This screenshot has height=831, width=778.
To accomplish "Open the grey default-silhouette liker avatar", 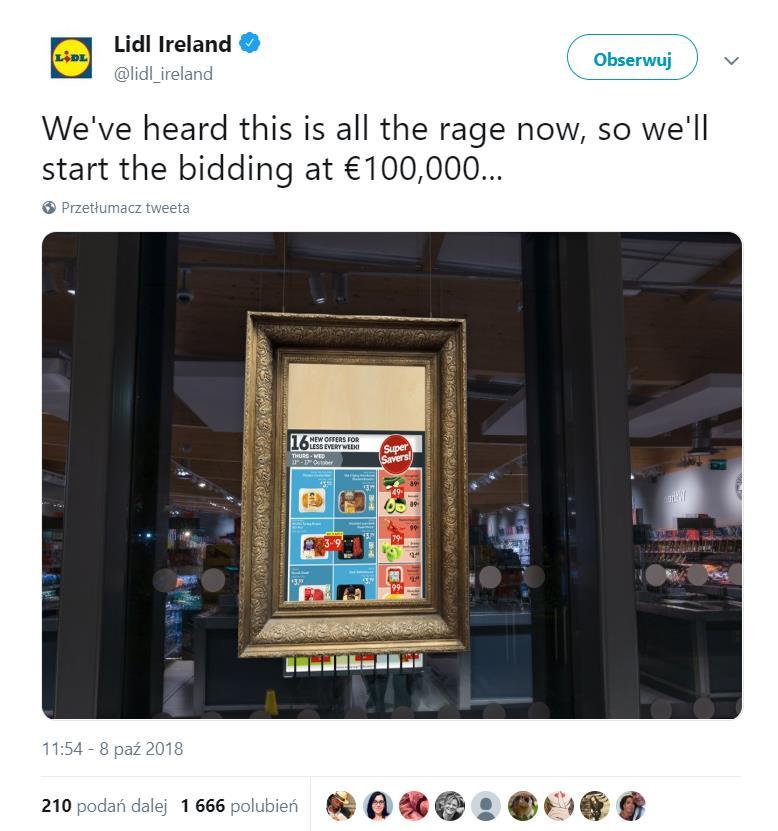I will point(485,806).
